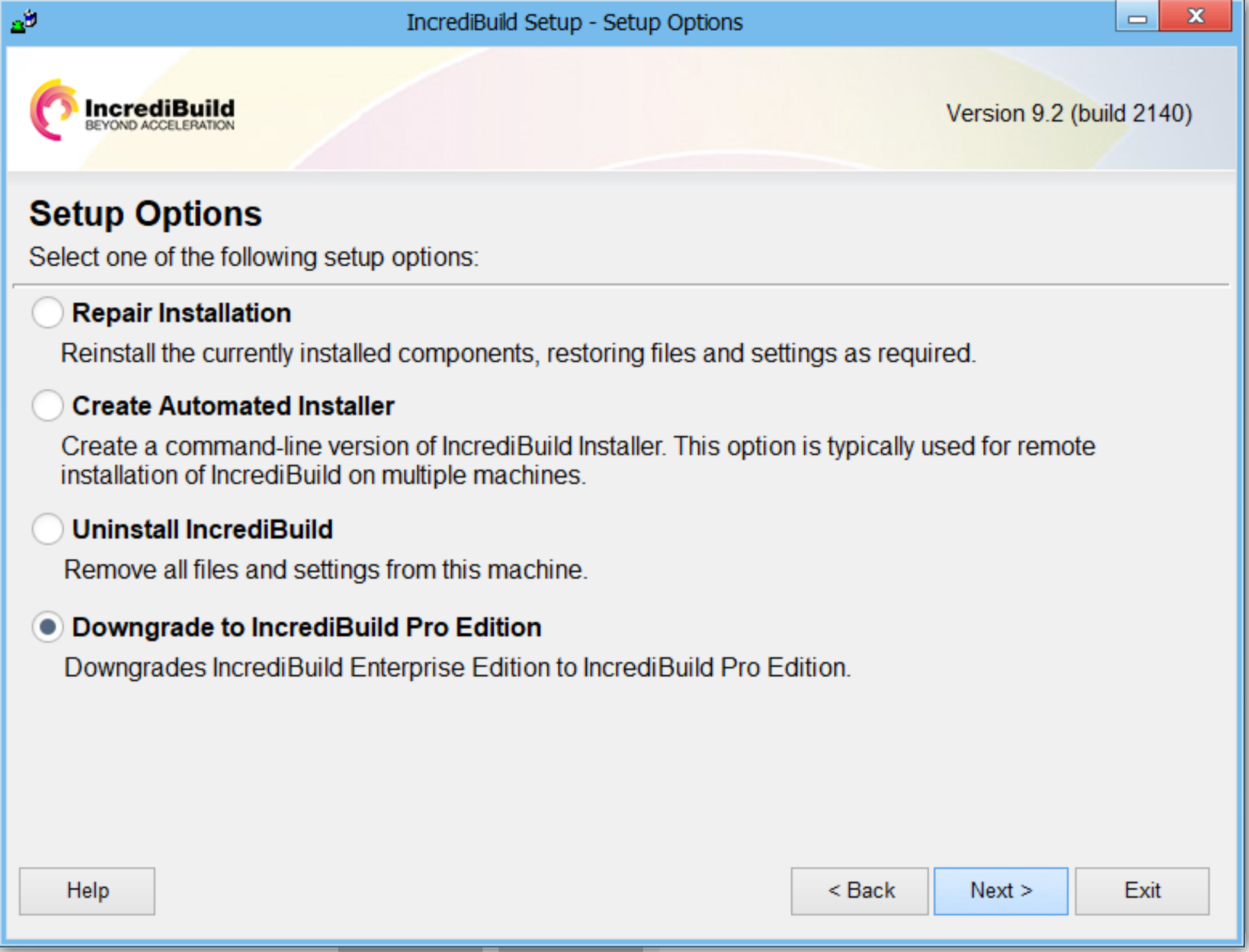Close the setup window
1249x952 pixels.
point(1195,18)
